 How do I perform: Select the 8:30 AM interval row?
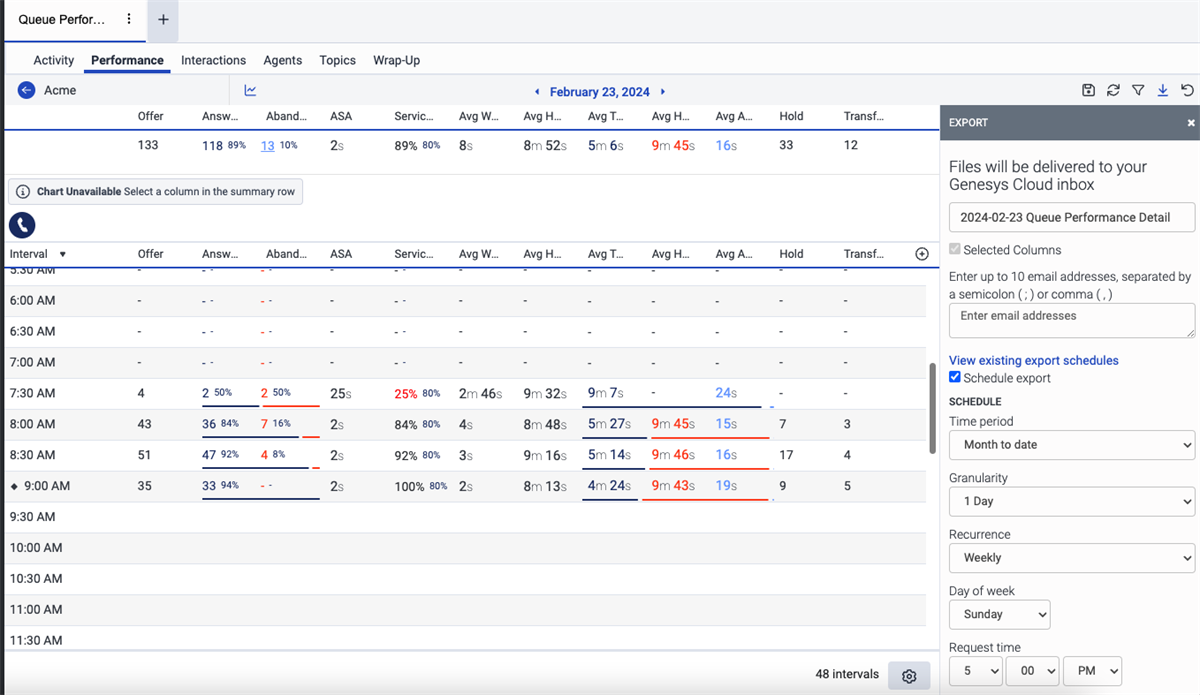click(x=465, y=455)
